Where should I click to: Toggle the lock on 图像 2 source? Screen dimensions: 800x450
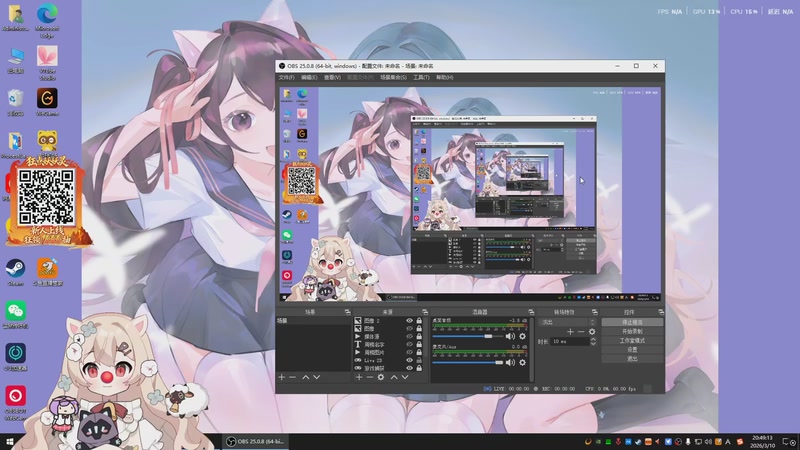click(419, 321)
